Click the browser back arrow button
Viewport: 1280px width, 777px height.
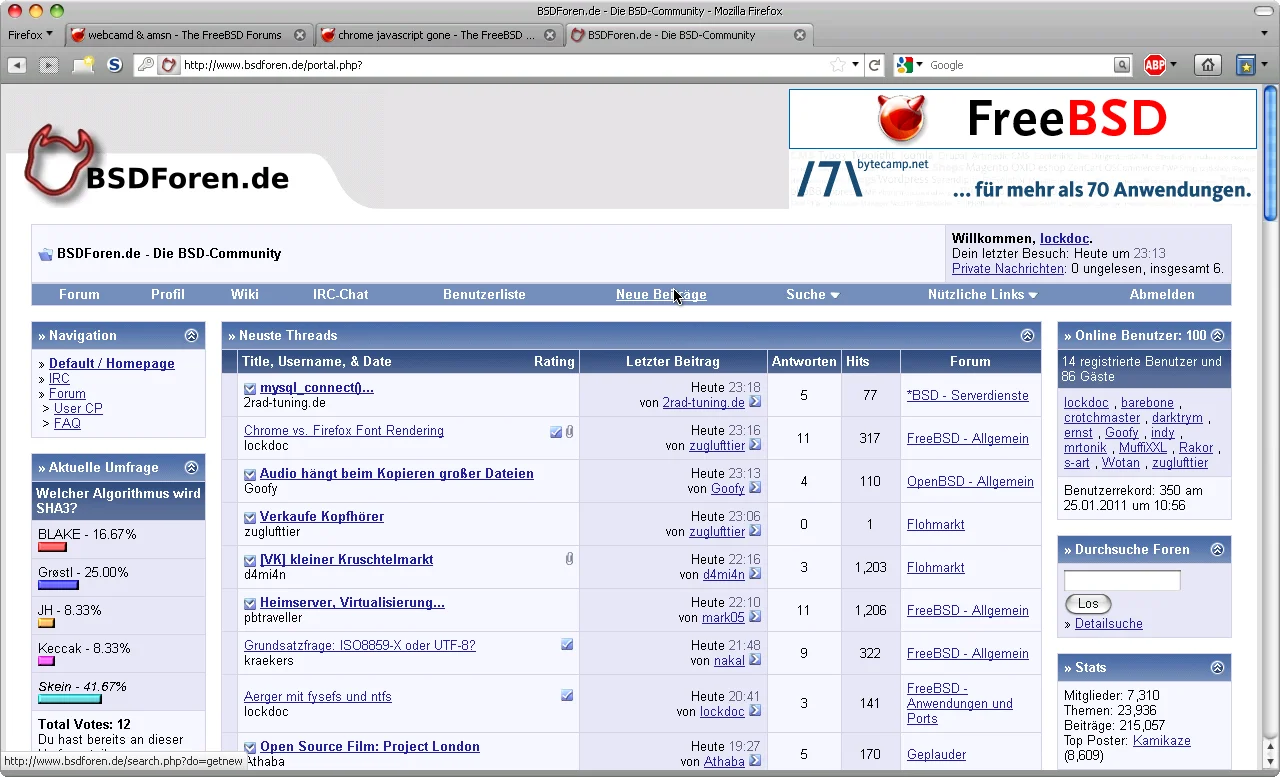(x=17, y=65)
